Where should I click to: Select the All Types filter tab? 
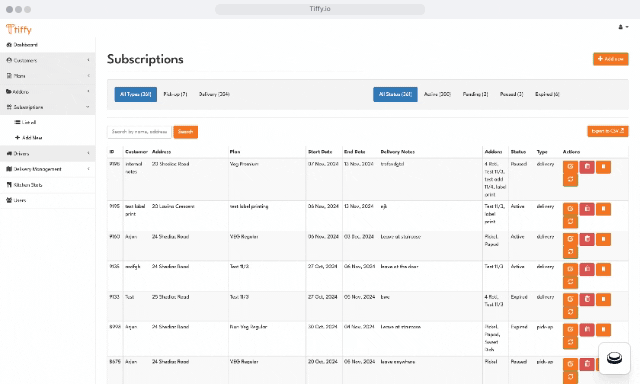(136, 94)
